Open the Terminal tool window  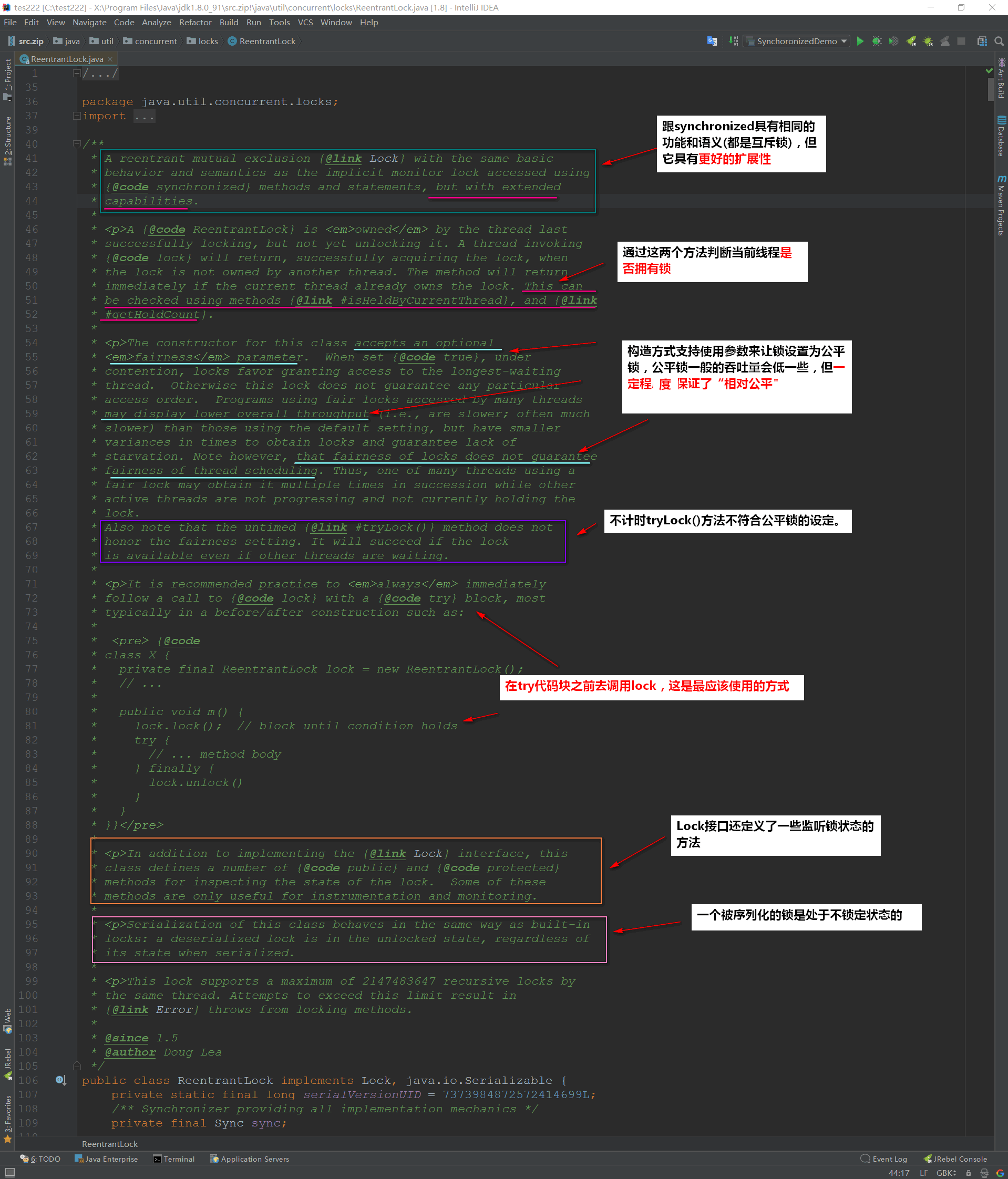[x=173, y=1159]
